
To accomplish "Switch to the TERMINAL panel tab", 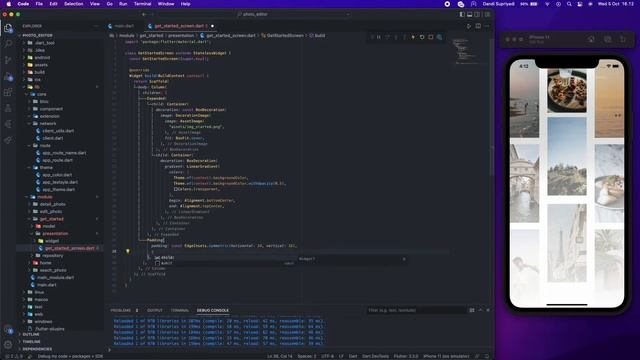I will point(180,311).
